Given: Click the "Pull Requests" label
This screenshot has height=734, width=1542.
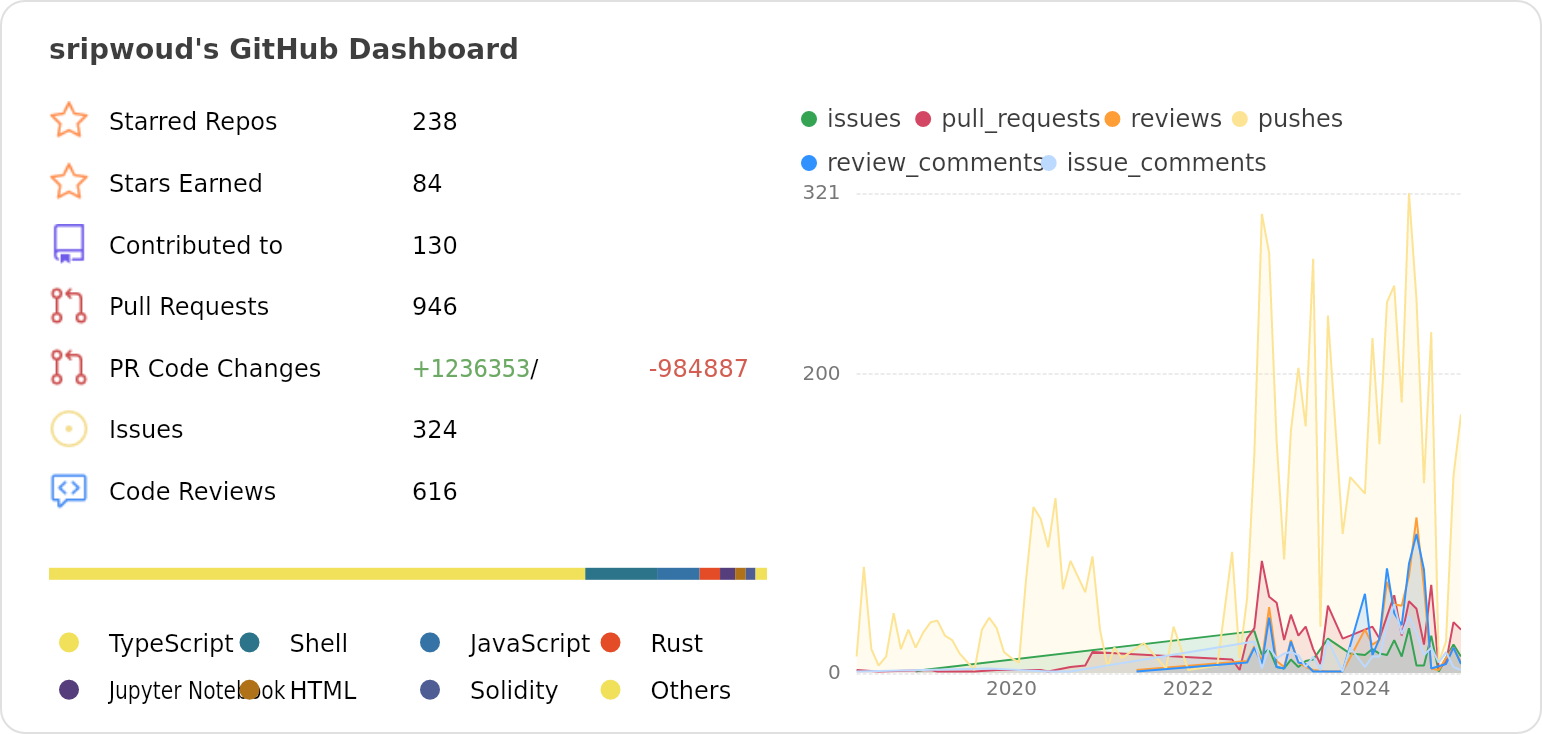Looking at the screenshot, I should pos(189,307).
